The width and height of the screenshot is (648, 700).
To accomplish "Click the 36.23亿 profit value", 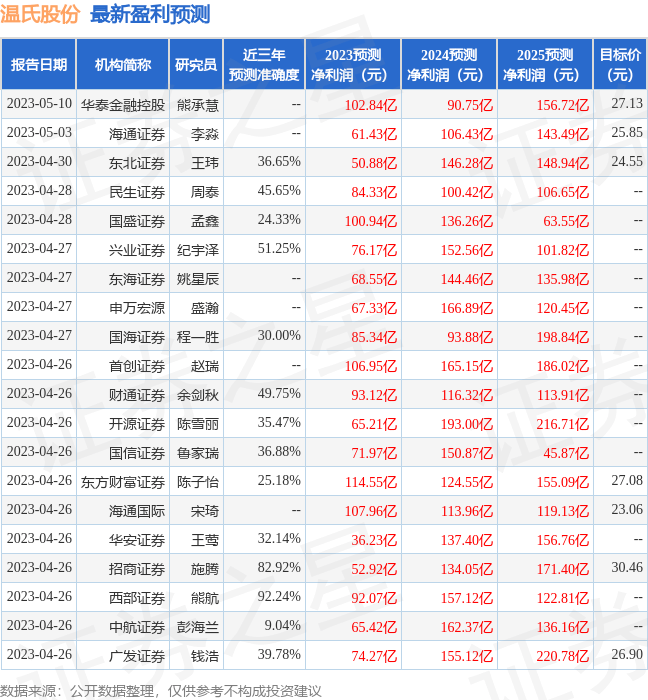I will pos(374,540).
